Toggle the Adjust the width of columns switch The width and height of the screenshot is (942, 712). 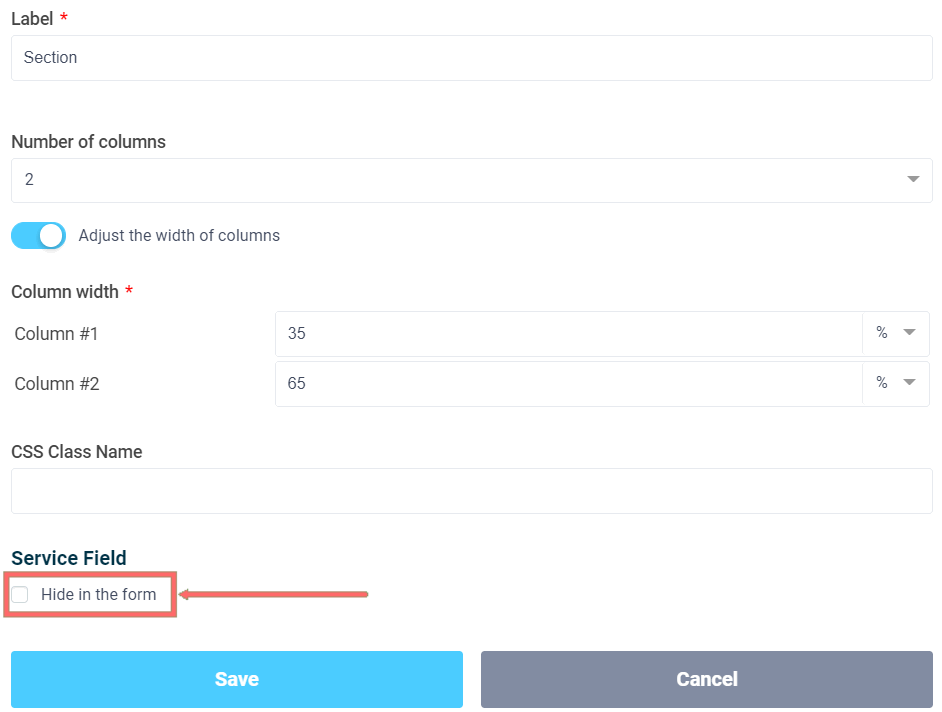coord(38,236)
